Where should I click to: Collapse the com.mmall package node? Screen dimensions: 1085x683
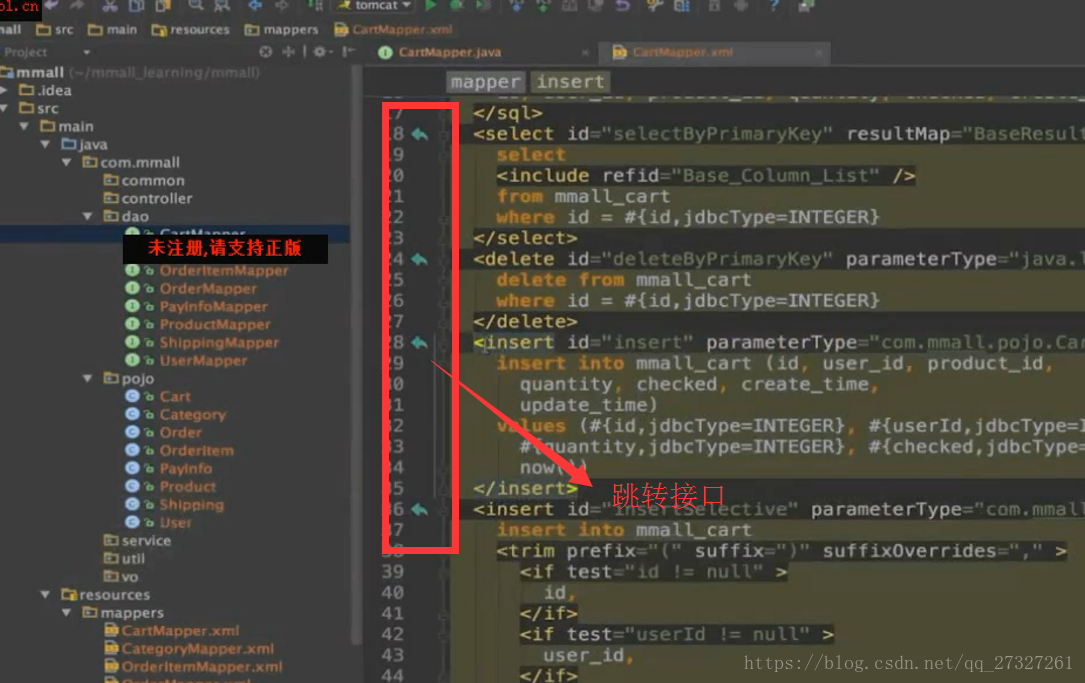click(x=67, y=163)
